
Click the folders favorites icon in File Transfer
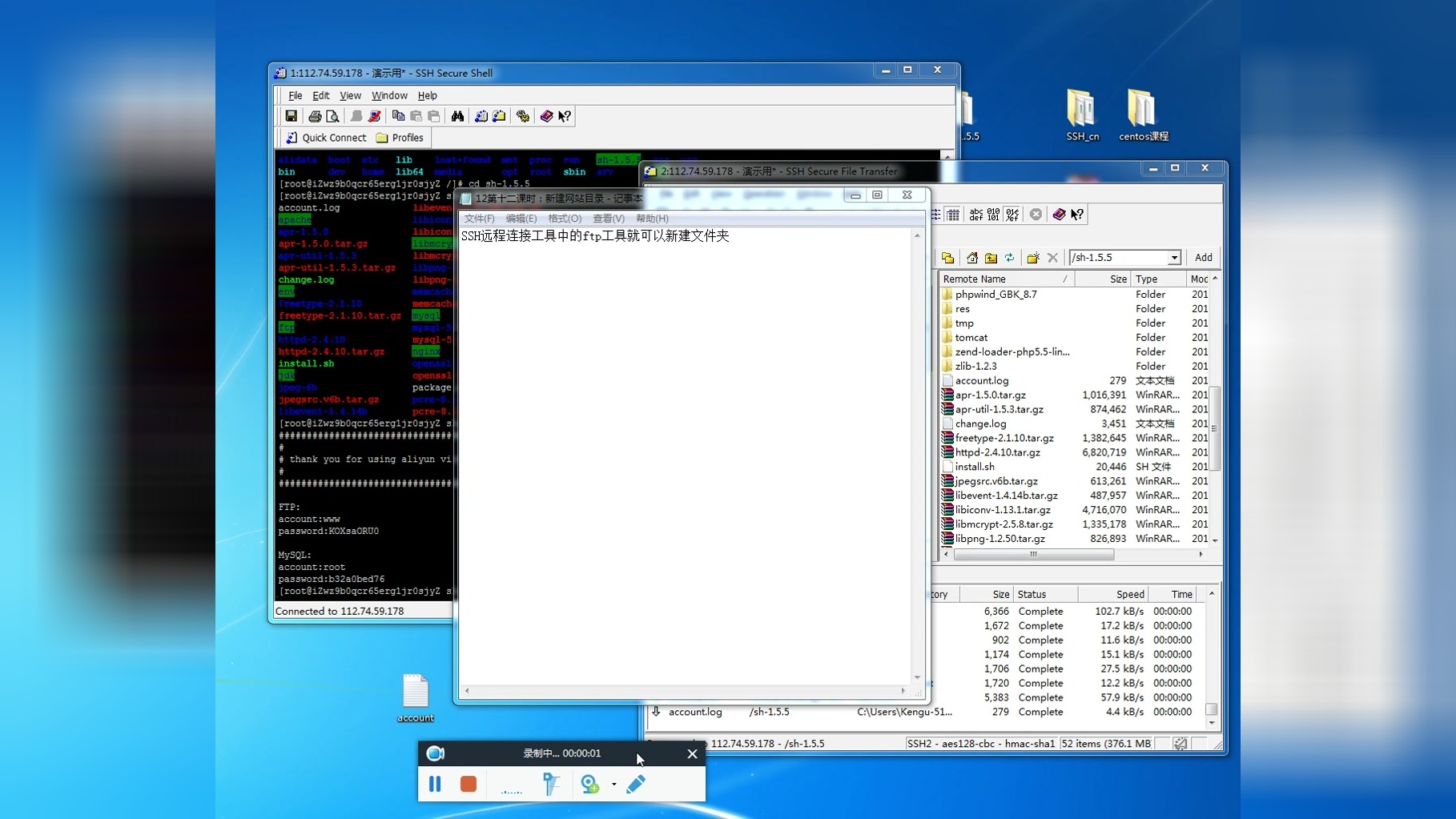pos(947,258)
